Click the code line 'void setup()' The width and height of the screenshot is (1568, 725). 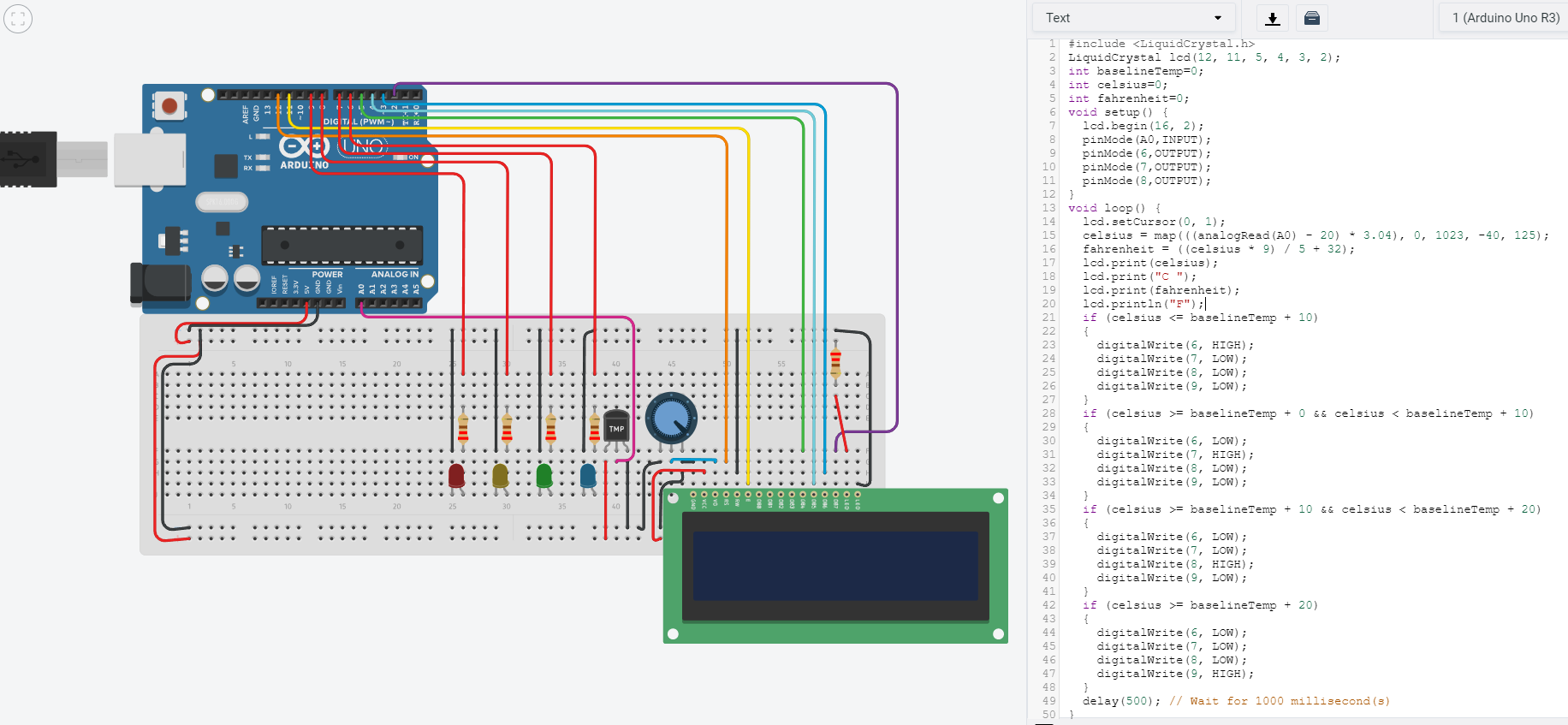pos(1110,112)
